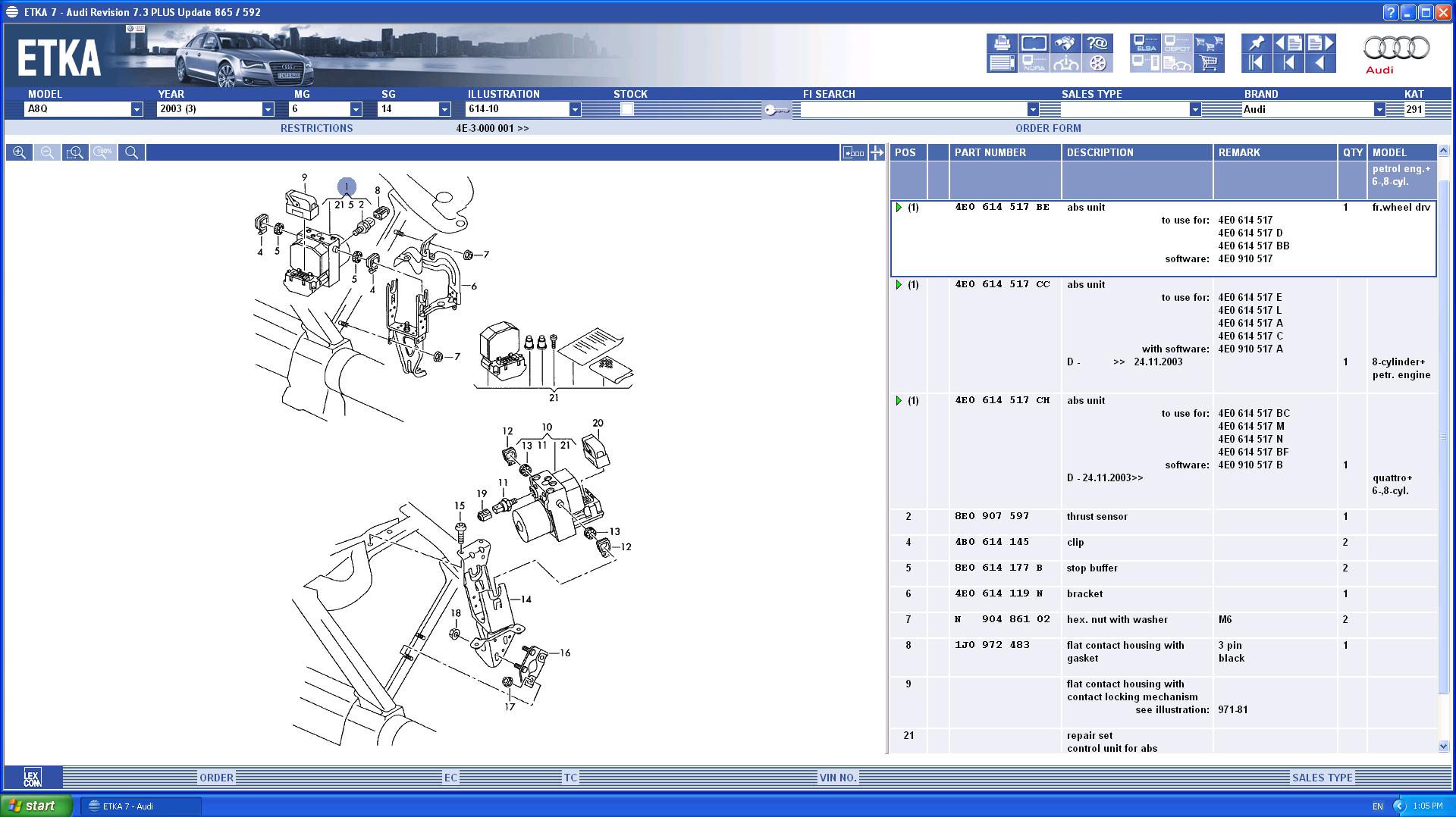Click the parts list vertical scrollbar

click(x=1443, y=436)
